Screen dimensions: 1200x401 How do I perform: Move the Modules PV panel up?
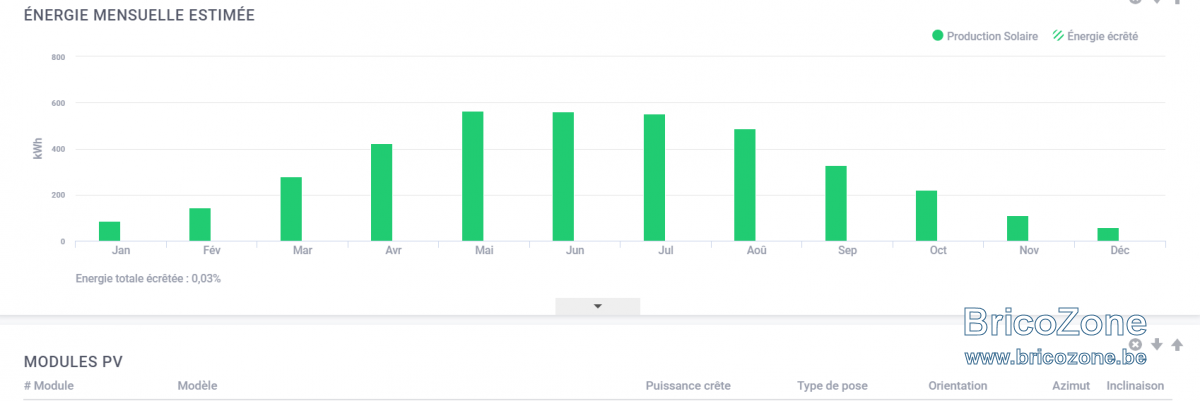click(x=1177, y=345)
